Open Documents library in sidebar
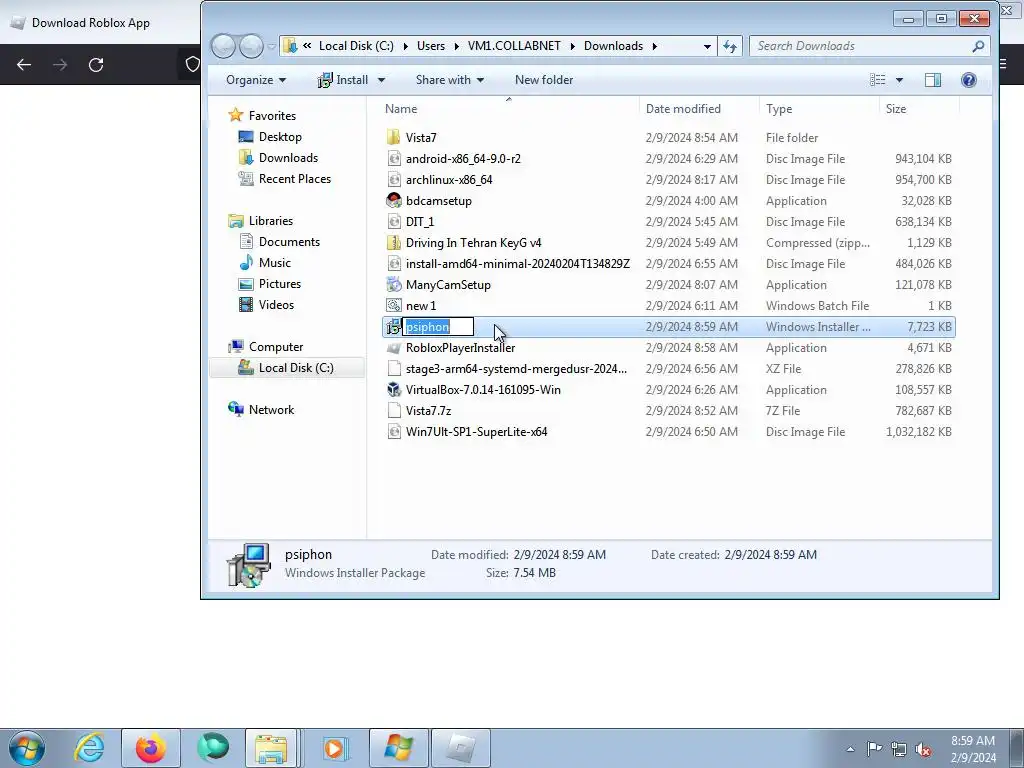Screen dimensions: 1024x768 pyautogui.click(x=289, y=242)
